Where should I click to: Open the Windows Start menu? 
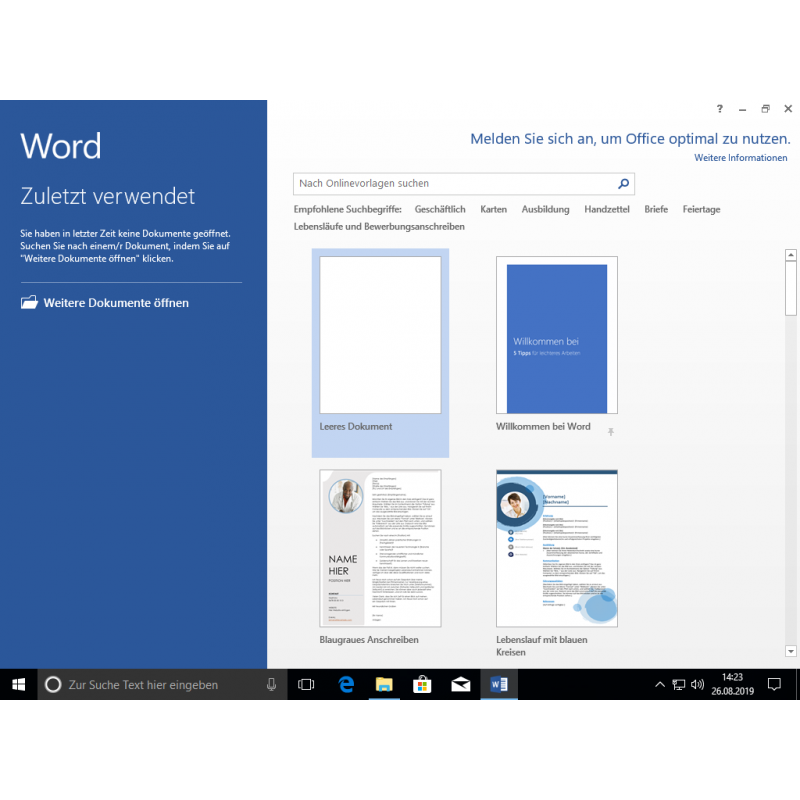pyautogui.click(x=18, y=684)
